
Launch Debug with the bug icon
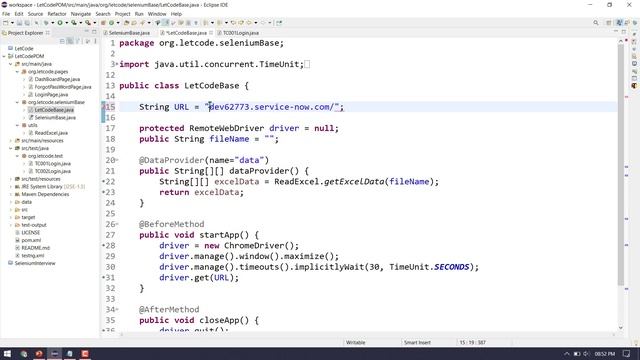pos(47,23)
